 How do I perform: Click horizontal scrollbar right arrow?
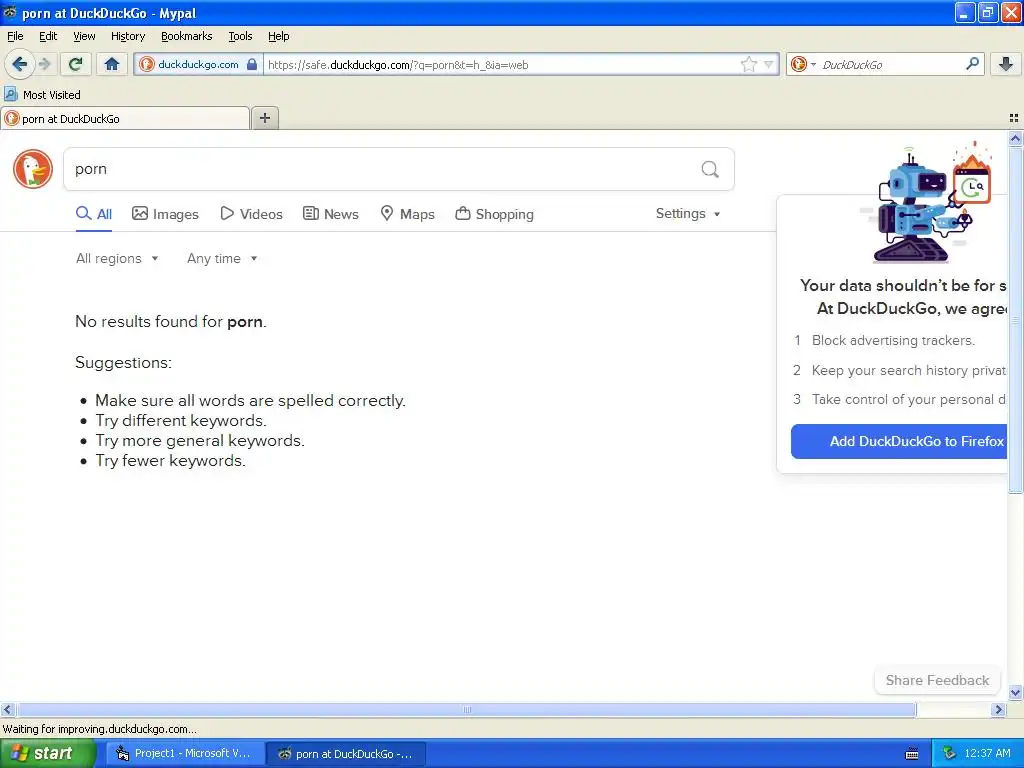click(998, 709)
